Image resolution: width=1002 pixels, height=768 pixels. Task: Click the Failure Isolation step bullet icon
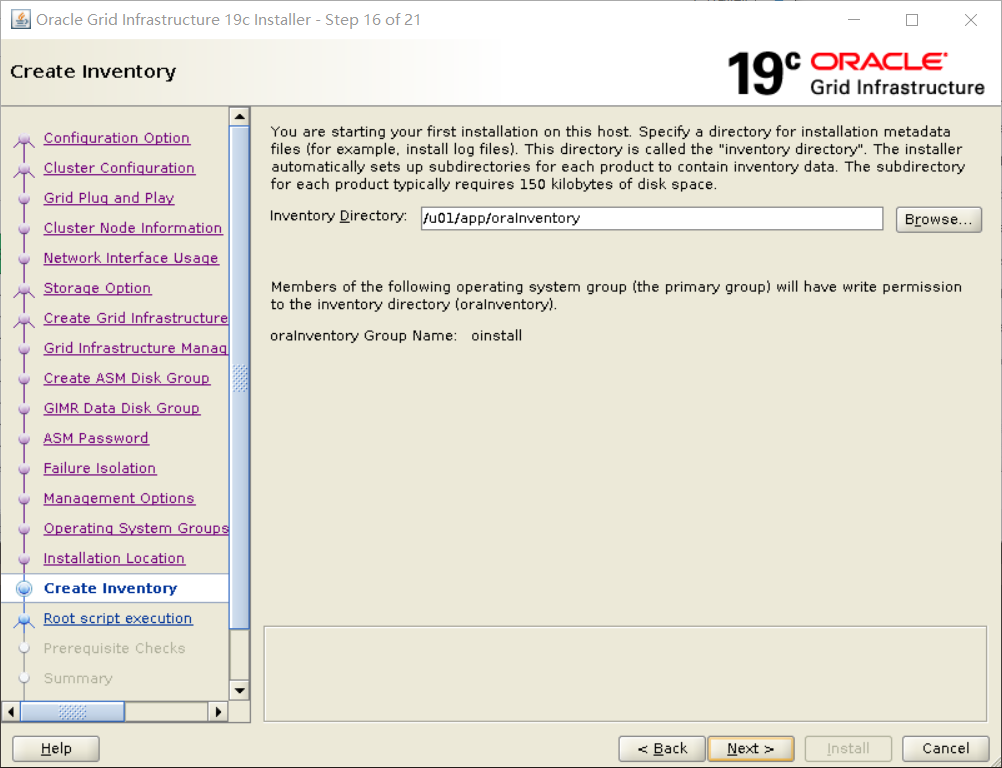click(x=24, y=469)
